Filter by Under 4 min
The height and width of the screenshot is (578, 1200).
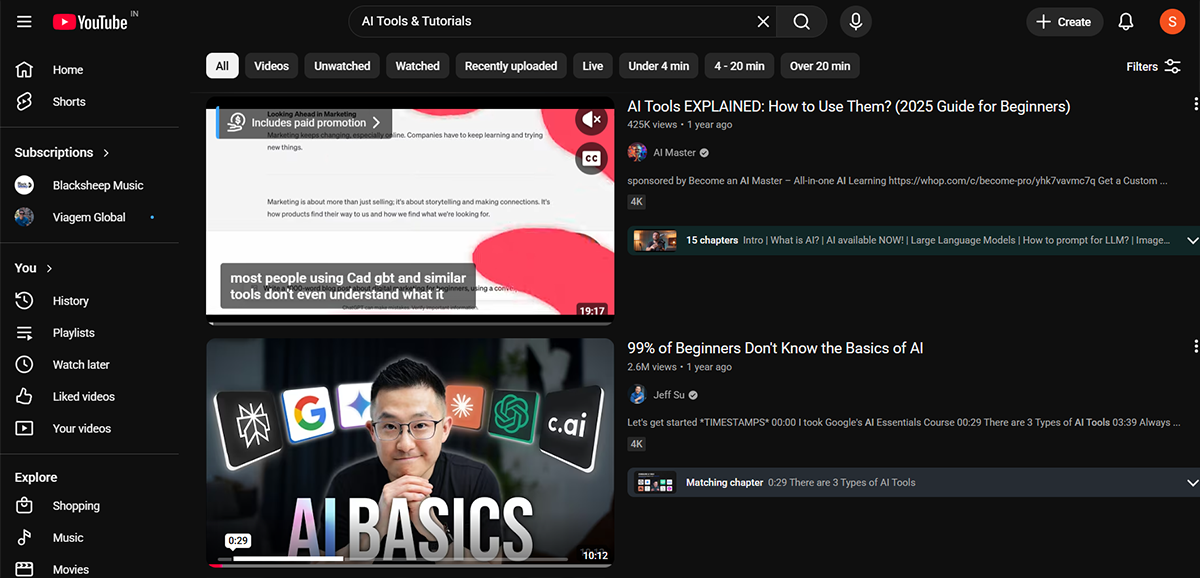[x=658, y=66]
